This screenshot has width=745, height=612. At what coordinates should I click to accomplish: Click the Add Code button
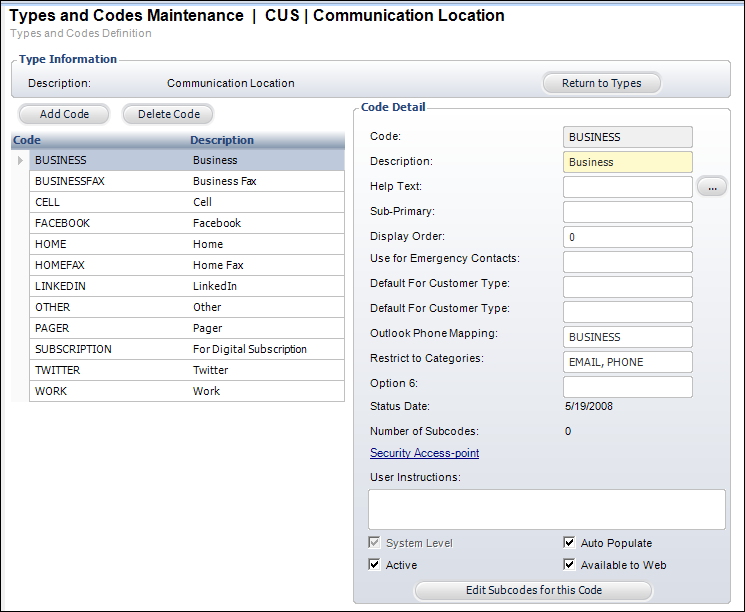64,114
